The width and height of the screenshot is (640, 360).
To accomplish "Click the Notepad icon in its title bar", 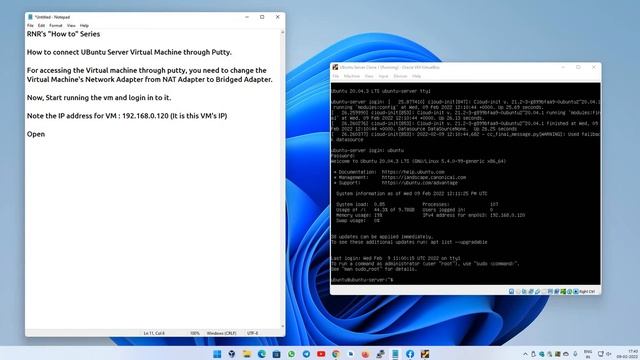I will 30,17.
